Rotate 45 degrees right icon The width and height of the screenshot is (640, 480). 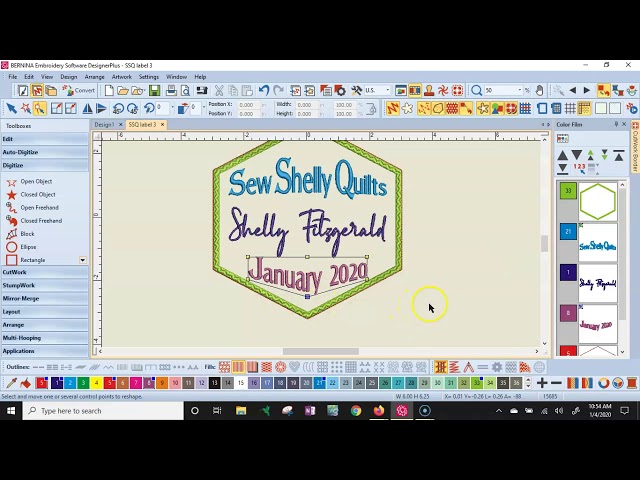point(133,109)
